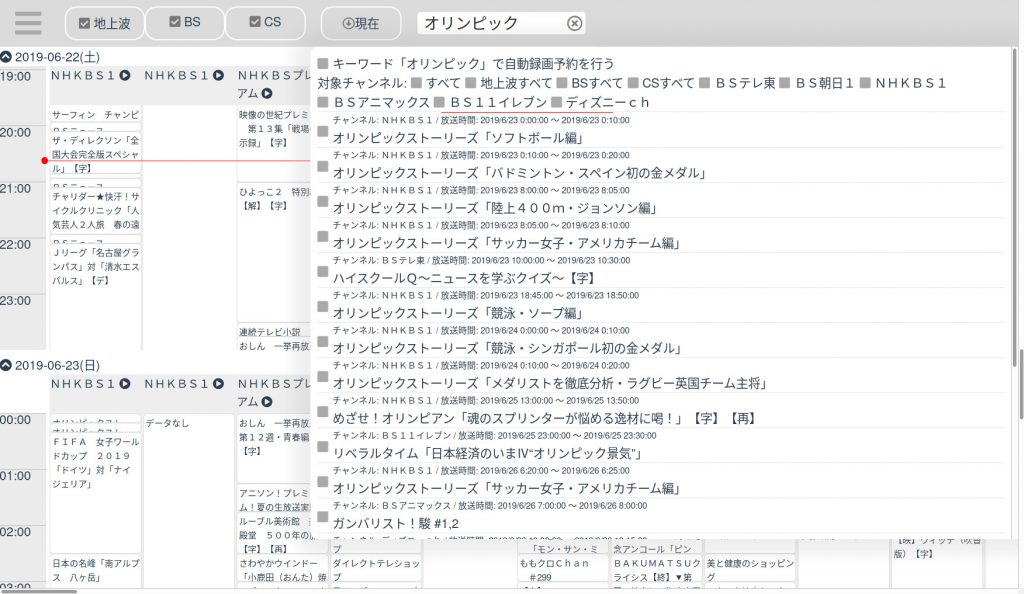
Task: Check the ＢＳテレ東 channel box
Action: click(x=704, y=83)
